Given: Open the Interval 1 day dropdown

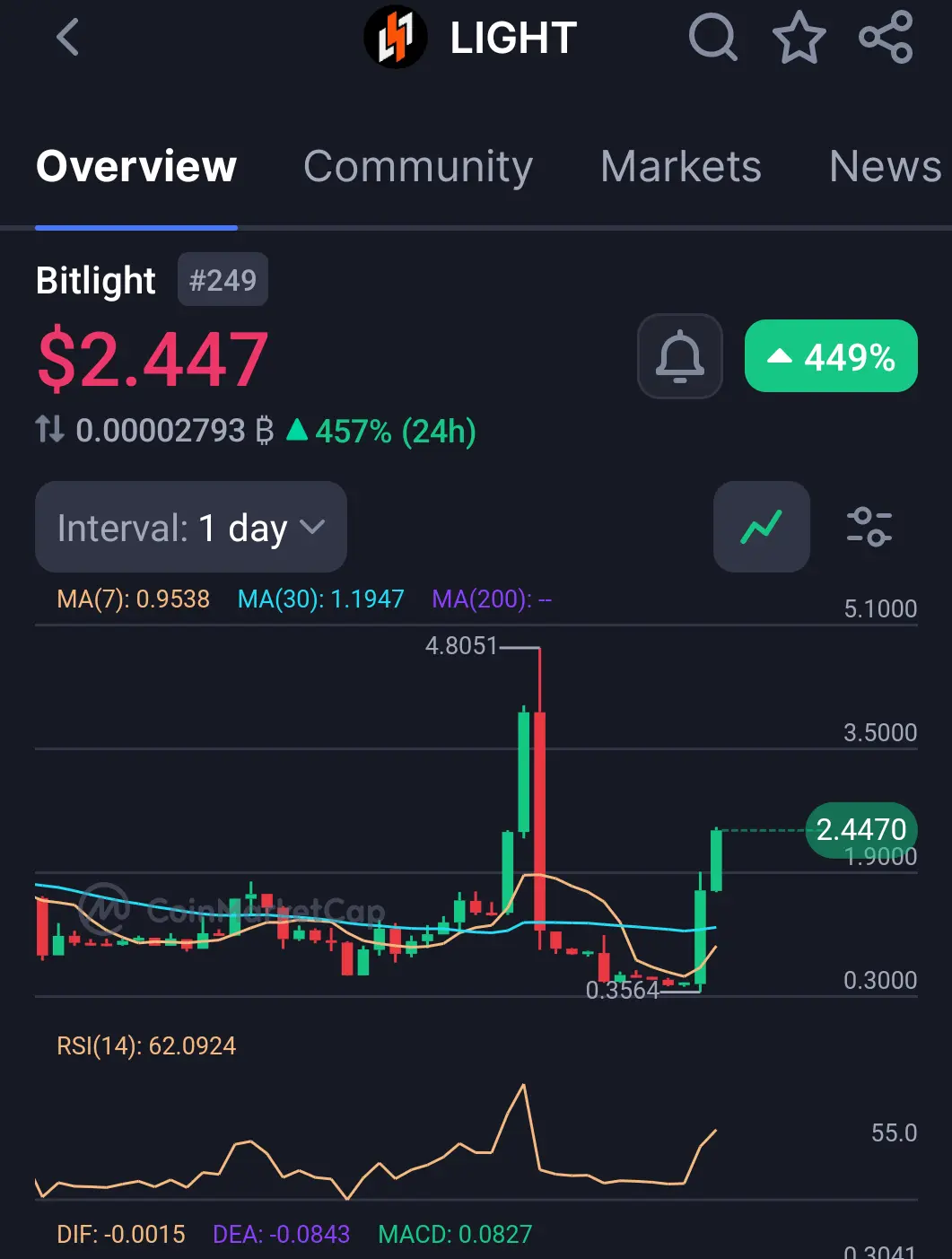Looking at the screenshot, I should 191,527.
